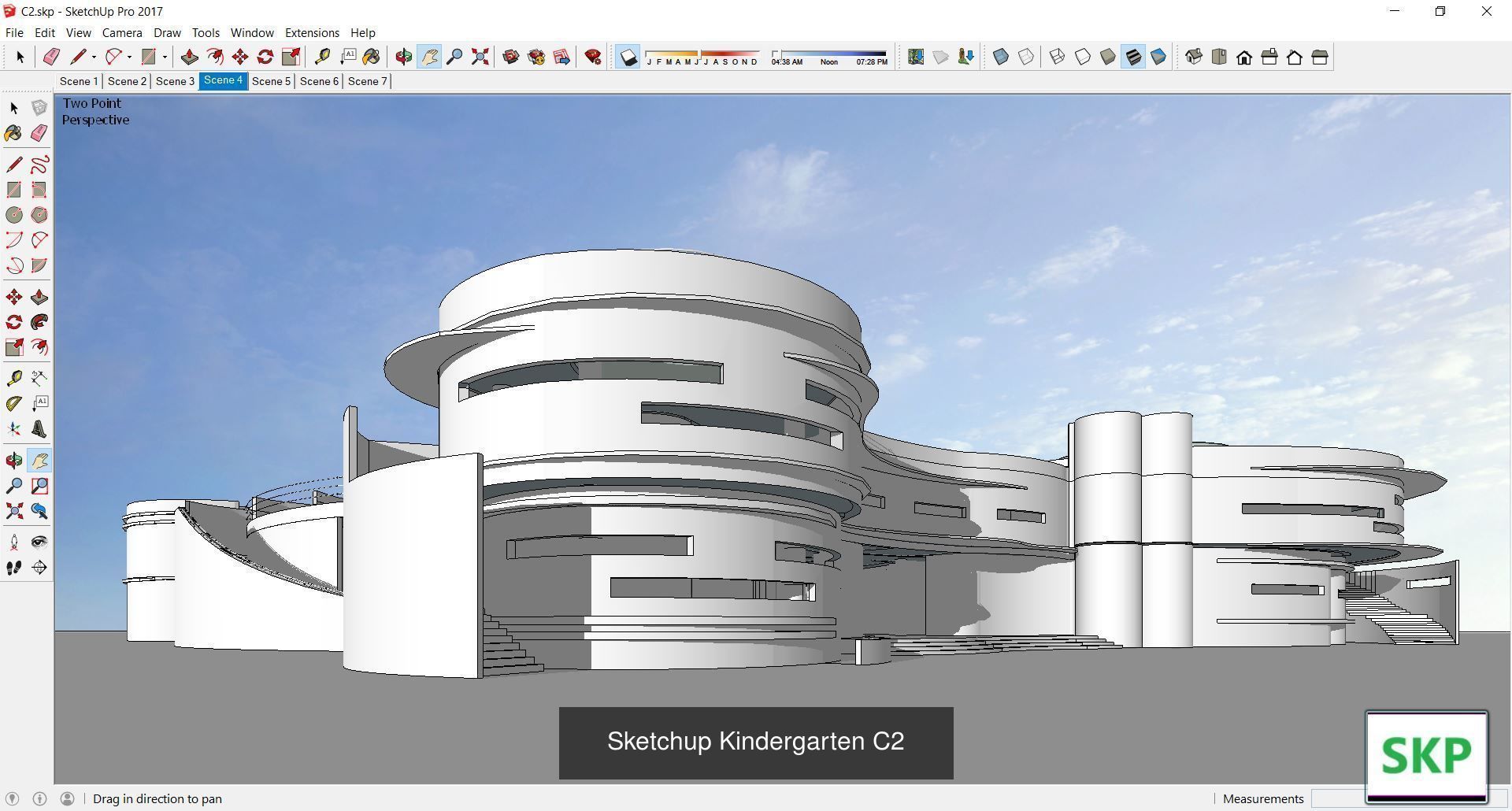Viewport: 1512px width, 811px height.
Task: Select the Section Plane tool
Action: tap(39, 567)
